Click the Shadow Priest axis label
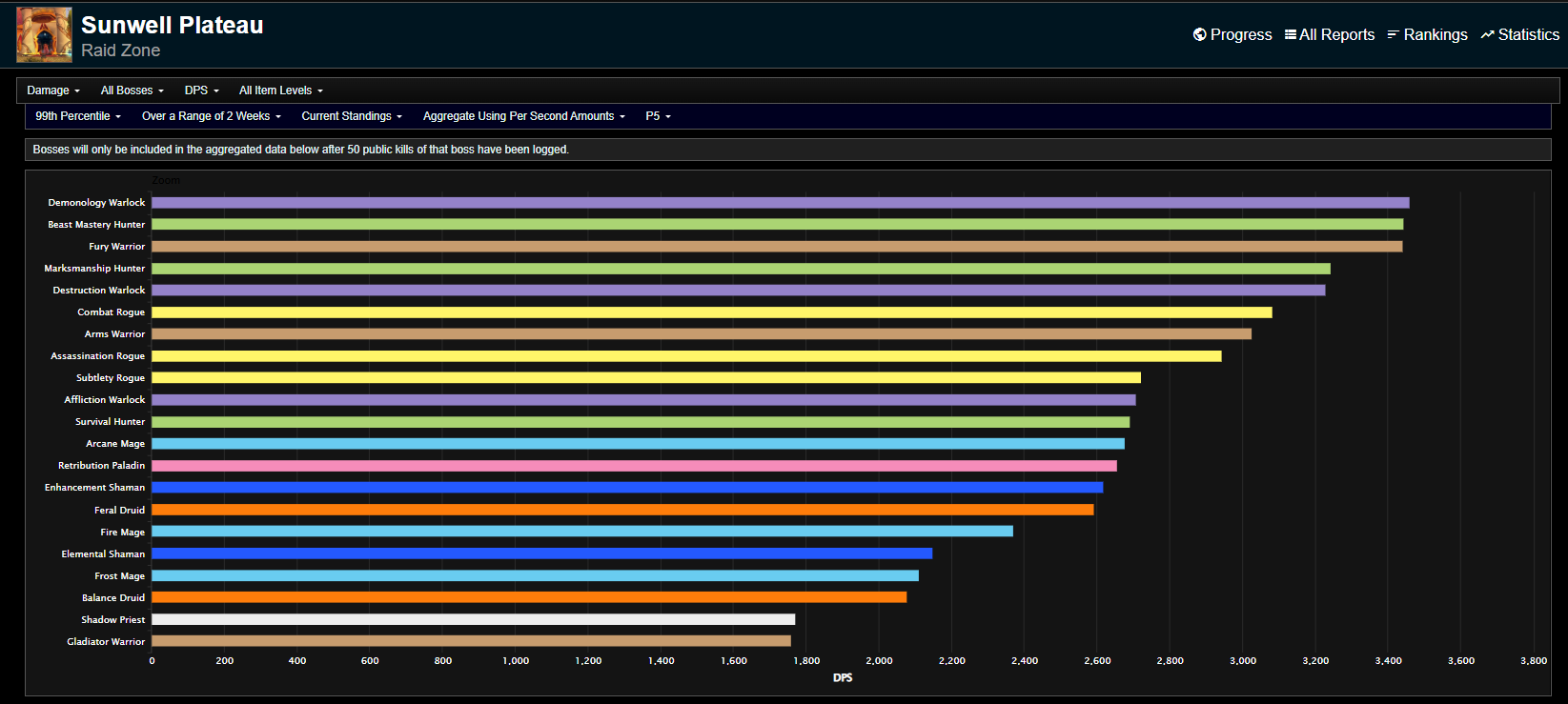This screenshot has width=1568, height=704. click(113, 620)
